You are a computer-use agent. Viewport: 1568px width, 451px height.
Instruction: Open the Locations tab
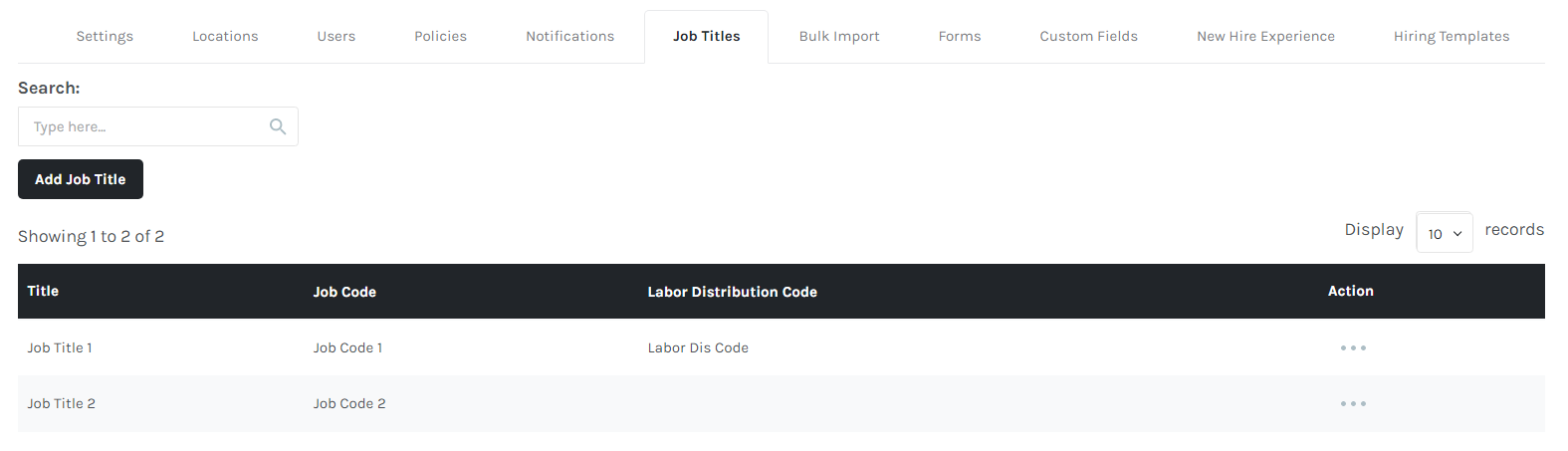click(x=225, y=36)
